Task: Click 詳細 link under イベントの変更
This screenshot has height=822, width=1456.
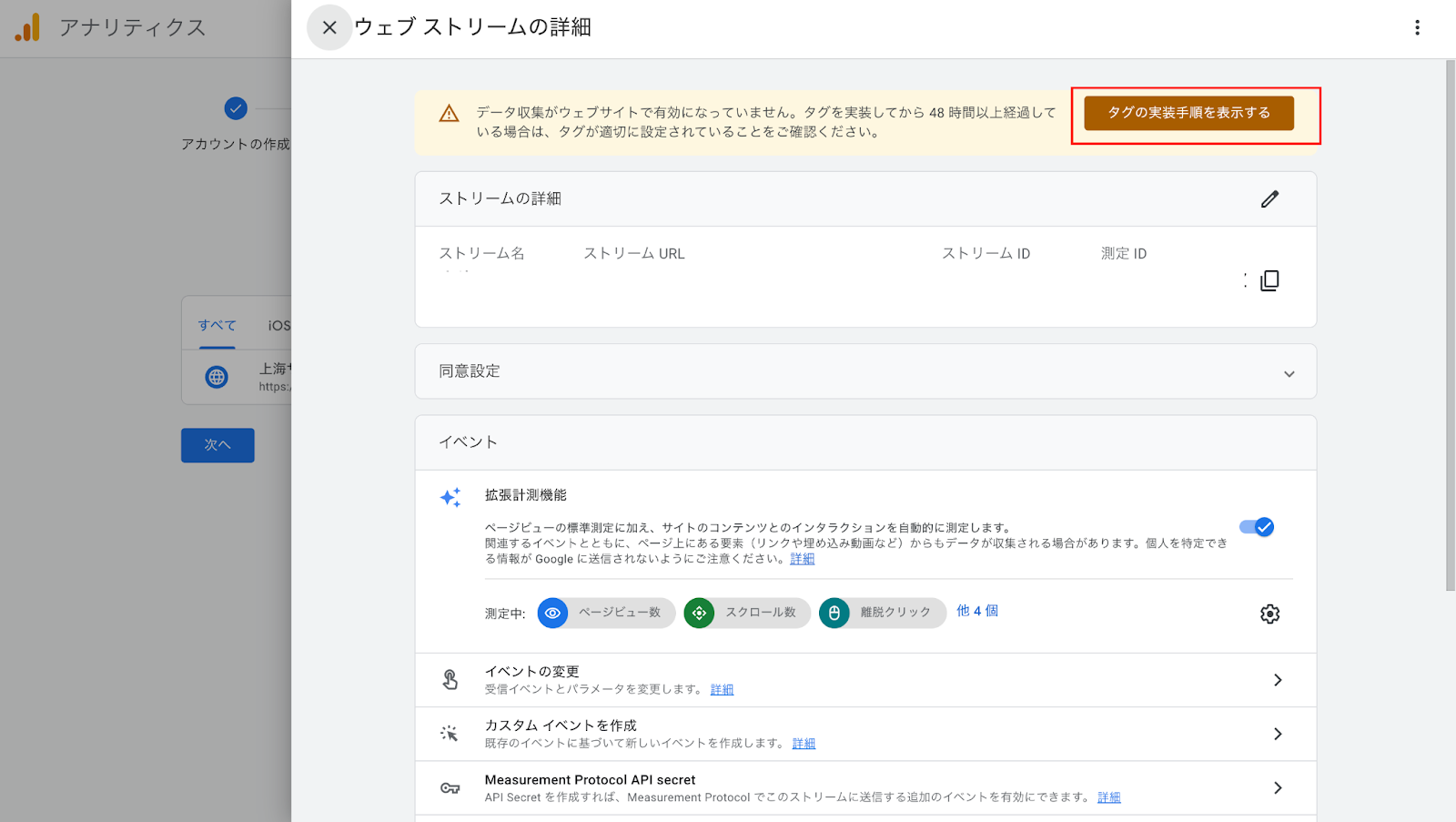Action: pos(722,689)
